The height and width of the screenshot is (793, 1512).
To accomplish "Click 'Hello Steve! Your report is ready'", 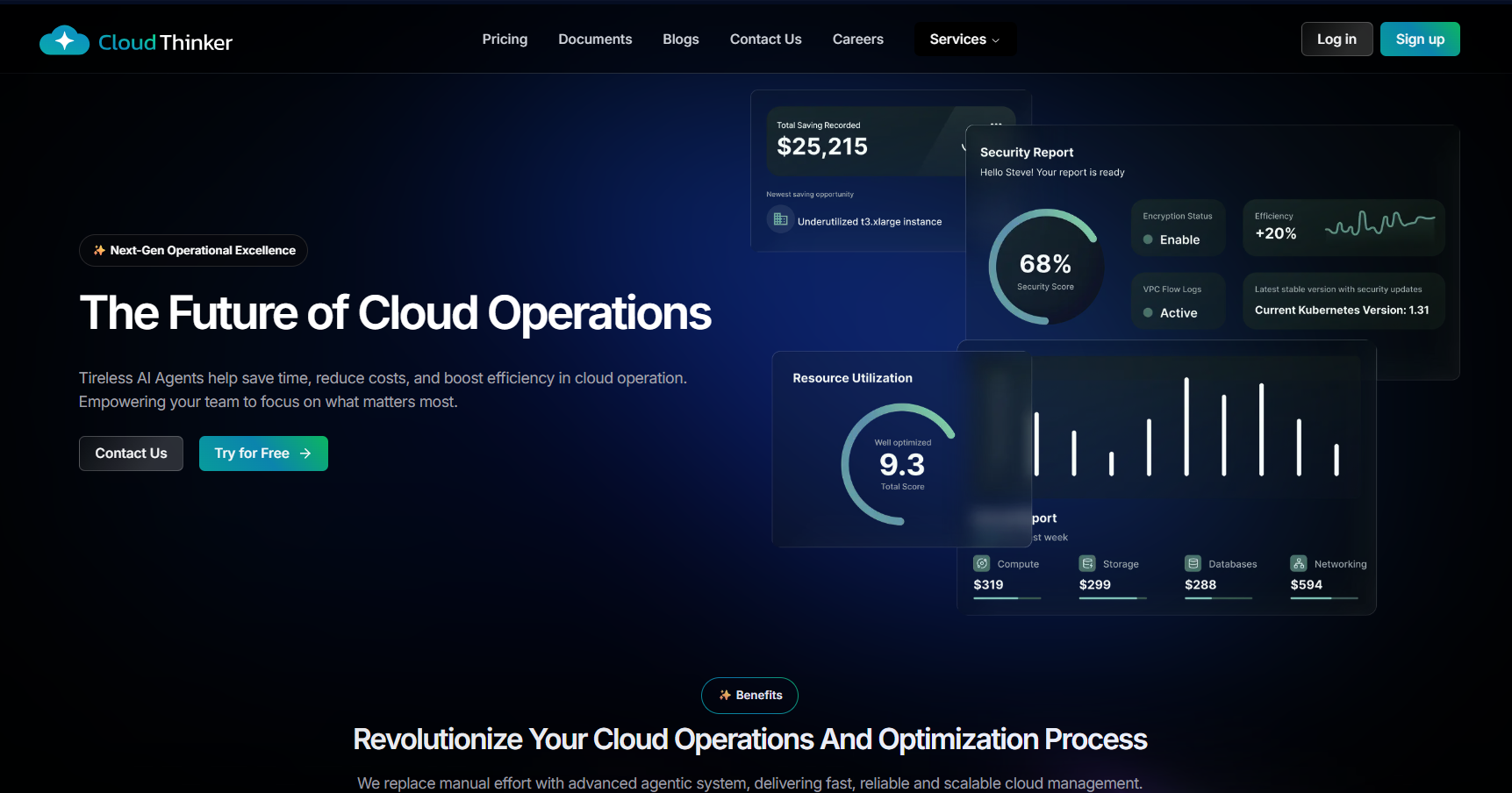I will (x=1052, y=173).
